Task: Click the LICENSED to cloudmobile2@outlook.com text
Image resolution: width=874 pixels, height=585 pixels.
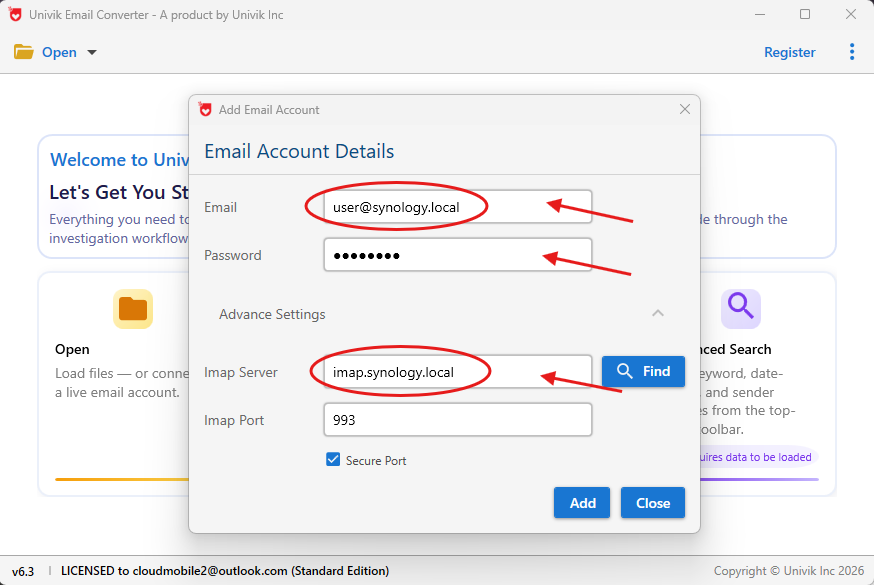Action: click(225, 571)
